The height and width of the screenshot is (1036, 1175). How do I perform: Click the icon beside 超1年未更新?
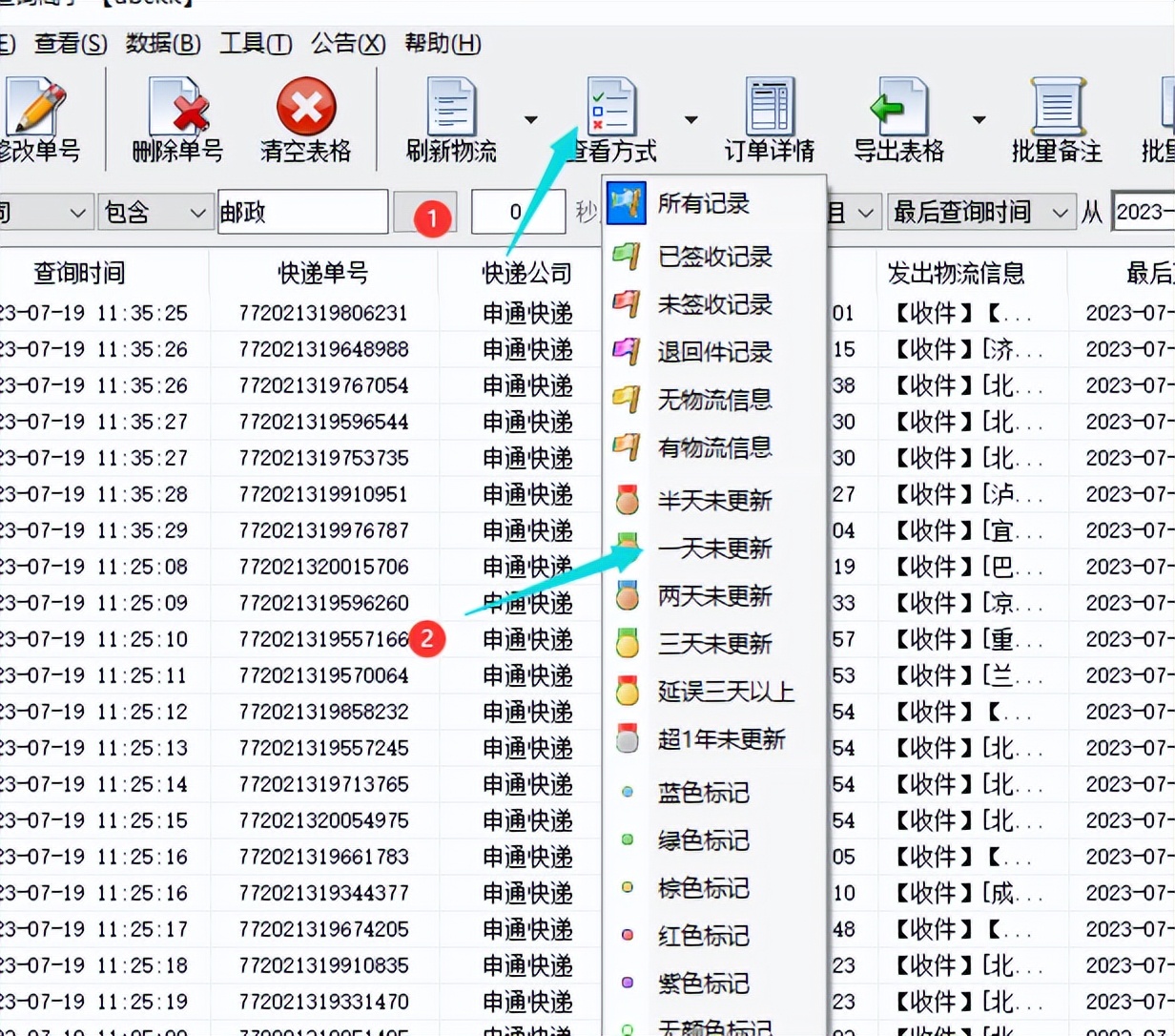click(x=627, y=738)
